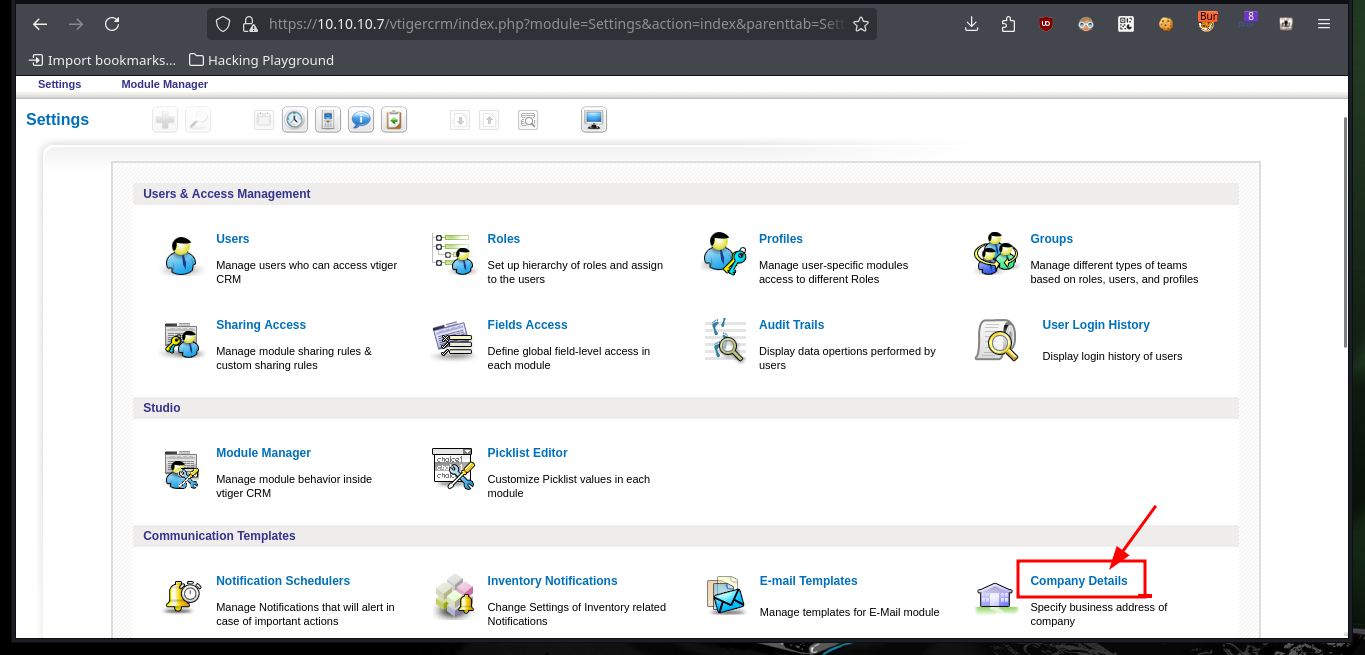This screenshot has width=1365, height=655.
Task: Open the Roles settings link
Action: point(504,239)
